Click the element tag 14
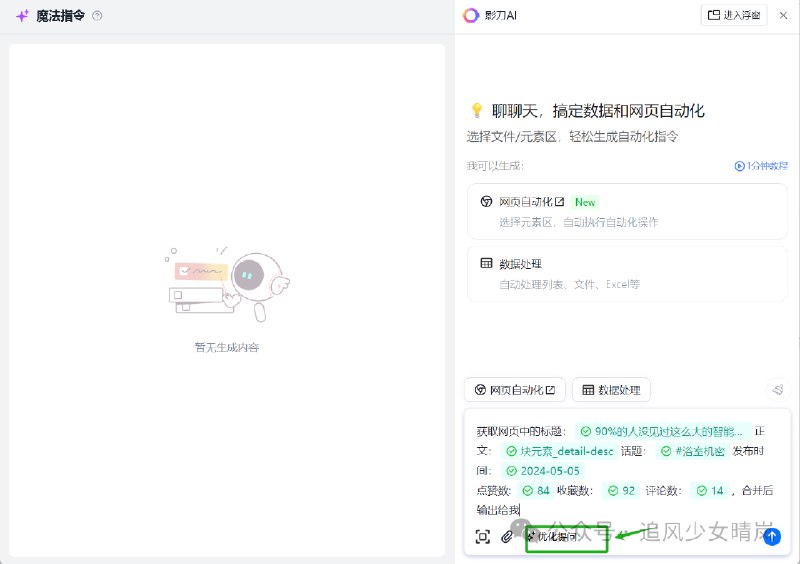The image size is (800, 564). [710, 491]
